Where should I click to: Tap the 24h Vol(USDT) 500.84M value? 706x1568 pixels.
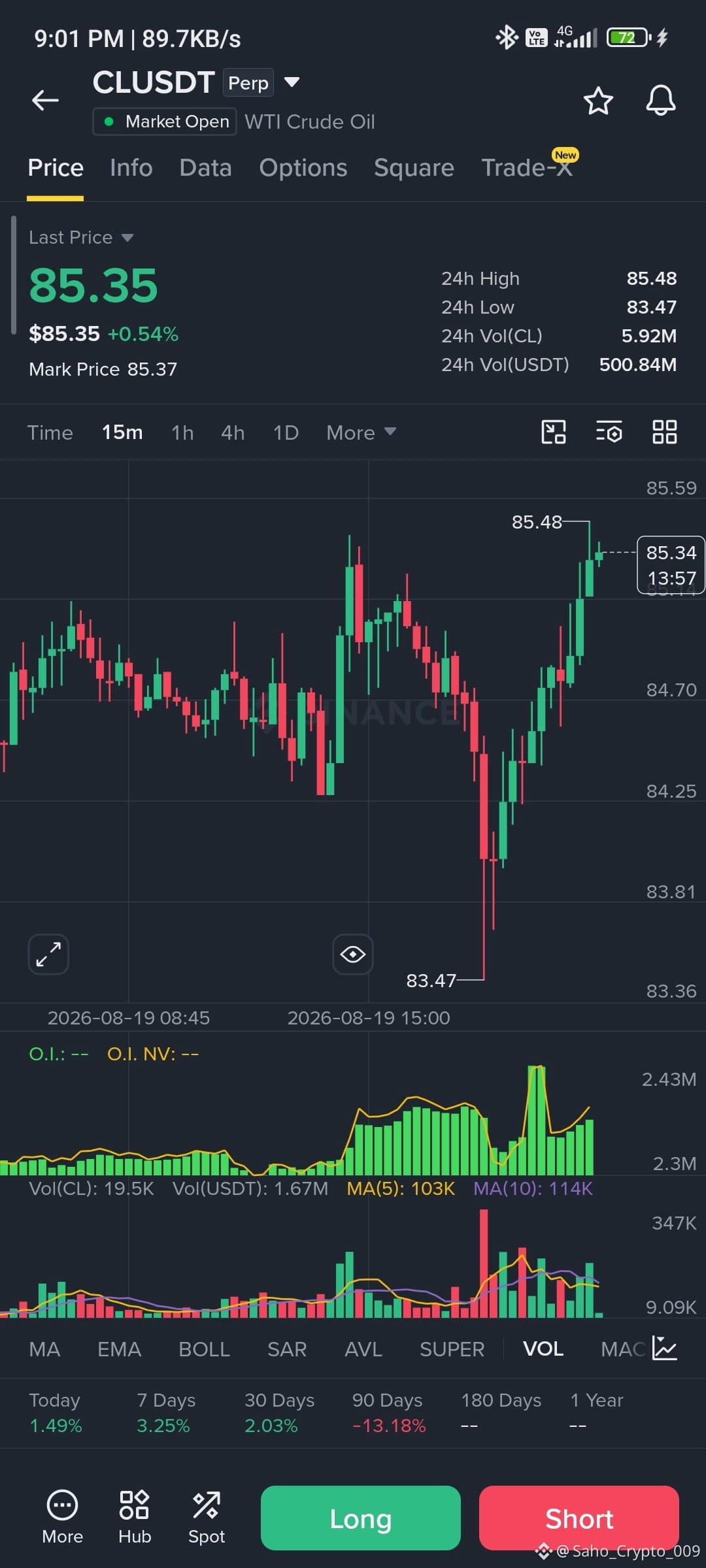click(638, 365)
